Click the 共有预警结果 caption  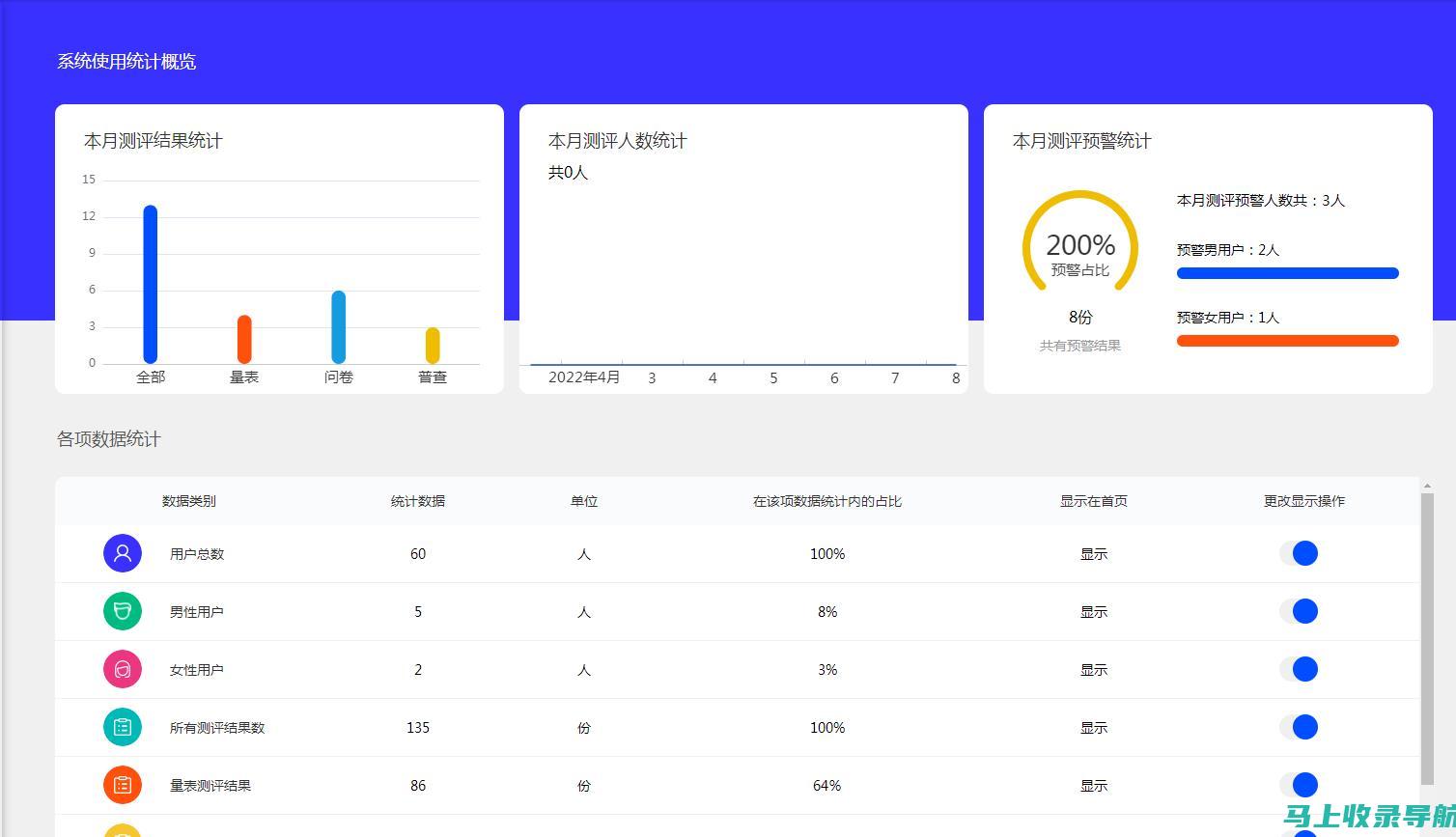pyautogui.click(x=1080, y=346)
